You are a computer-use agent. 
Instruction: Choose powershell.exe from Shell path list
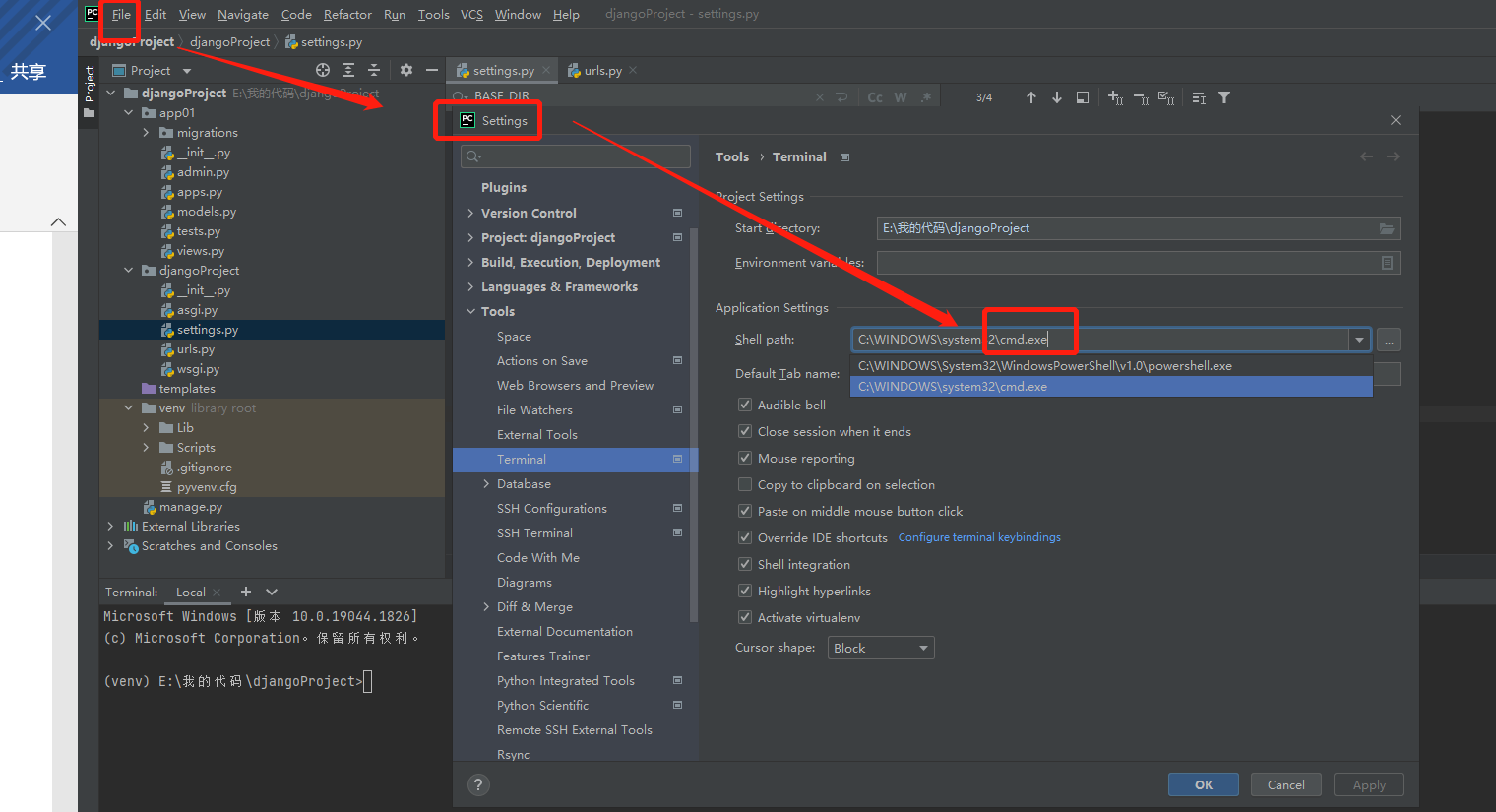pos(1111,365)
